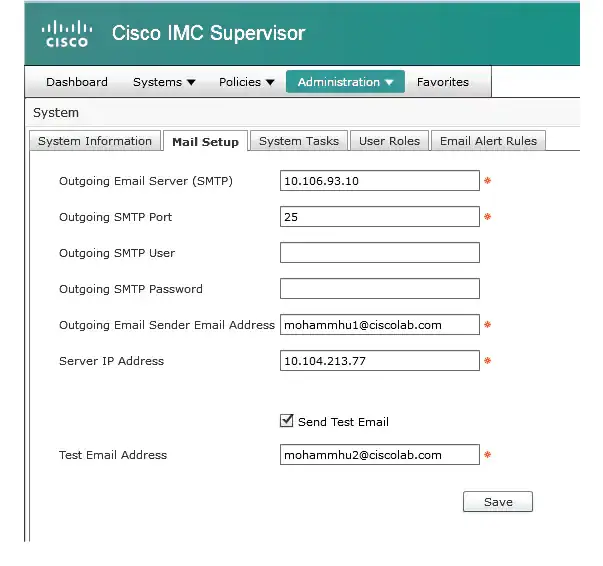Open the Dashboard menu item

(x=77, y=82)
